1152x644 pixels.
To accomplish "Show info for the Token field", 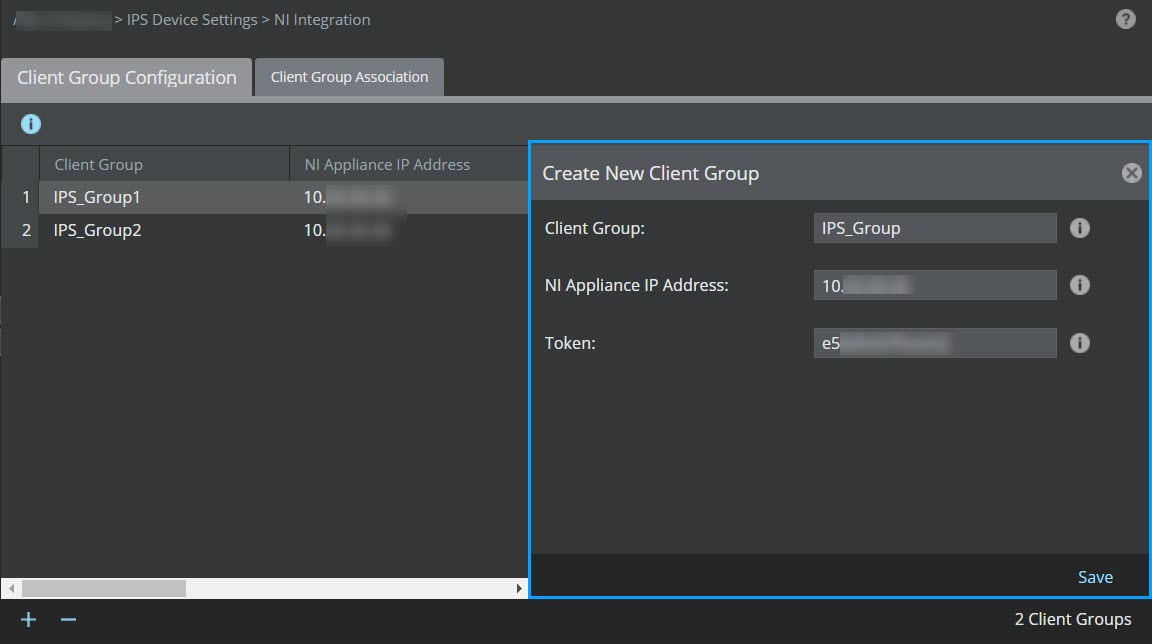I will (1079, 343).
